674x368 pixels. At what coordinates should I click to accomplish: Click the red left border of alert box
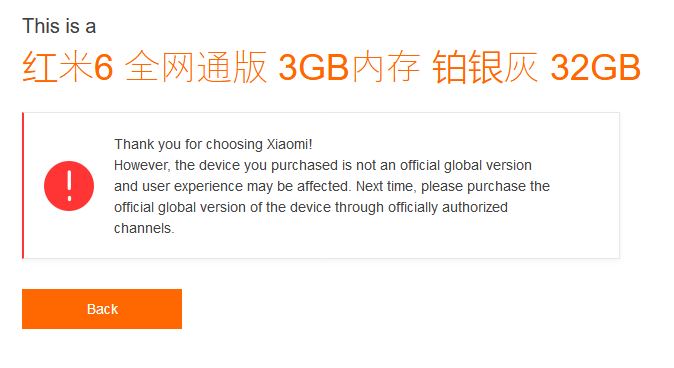point(23,185)
